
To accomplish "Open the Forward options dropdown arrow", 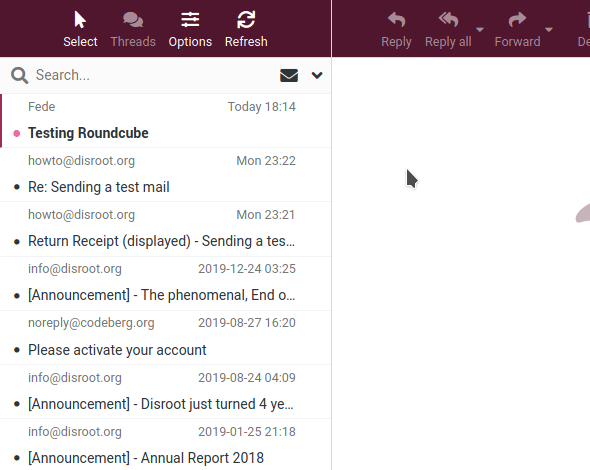I will [x=549, y=29].
